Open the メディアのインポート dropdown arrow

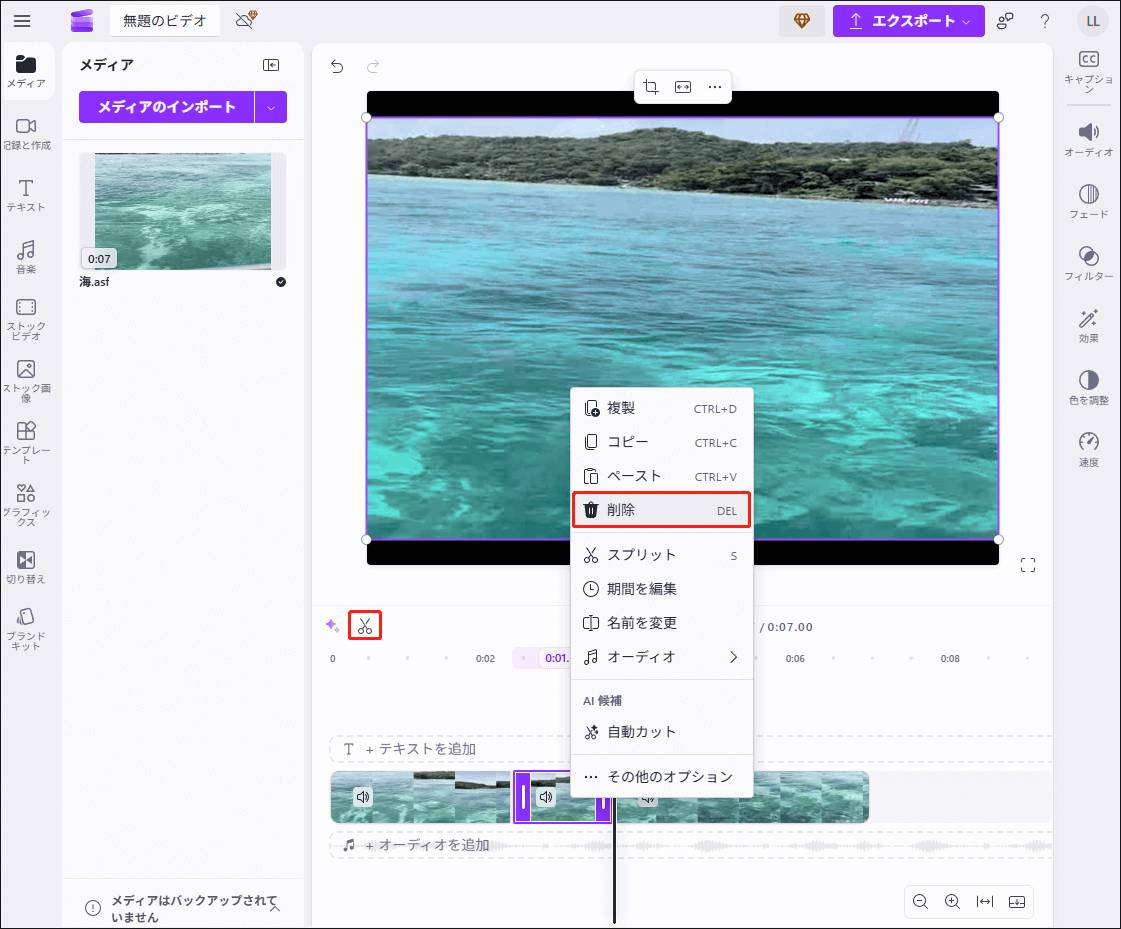point(271,107)
